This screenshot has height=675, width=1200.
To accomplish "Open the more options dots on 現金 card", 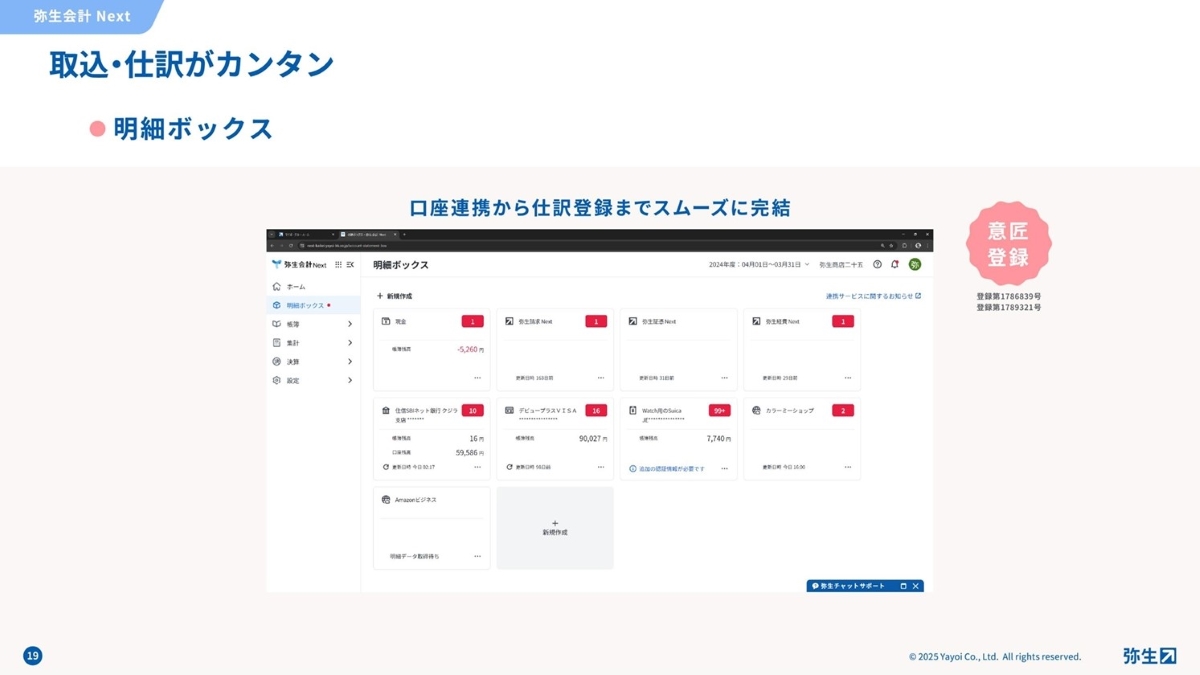I will click(477, 378).
